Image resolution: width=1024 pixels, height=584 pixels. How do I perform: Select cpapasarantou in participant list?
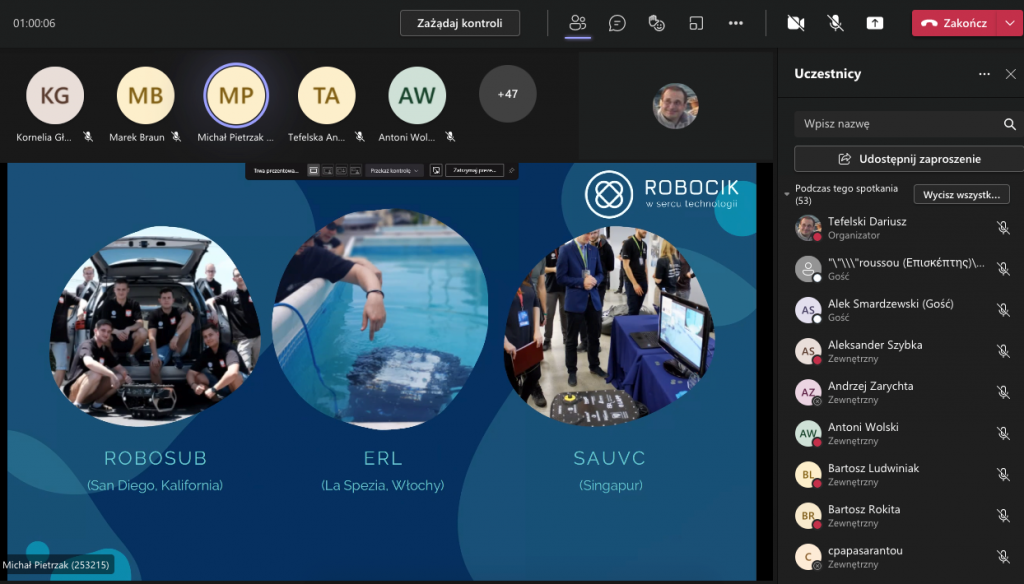904,557
